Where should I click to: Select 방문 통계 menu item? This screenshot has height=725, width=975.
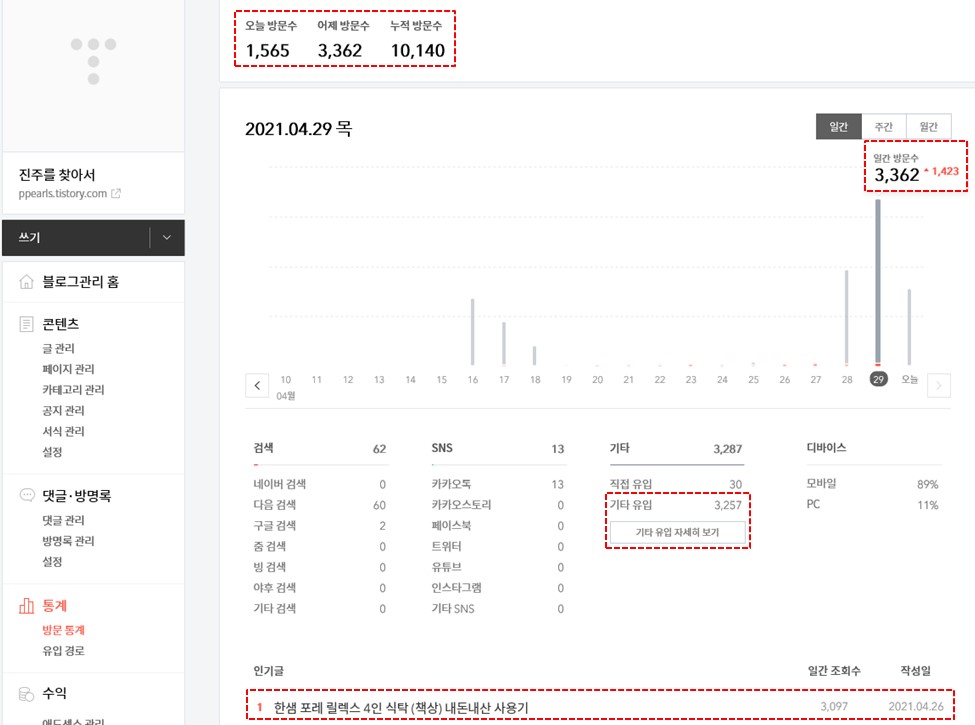[63, 630]
